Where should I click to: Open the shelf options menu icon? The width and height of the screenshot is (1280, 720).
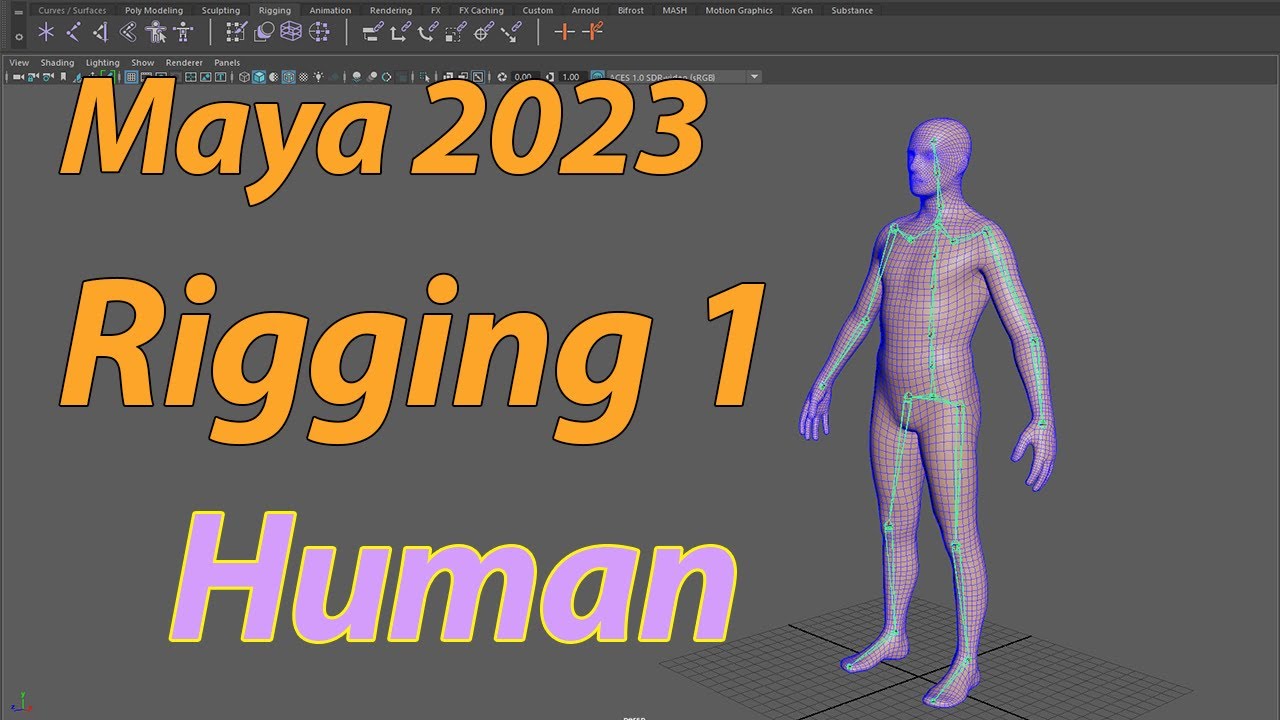click(x=18, y=11)
